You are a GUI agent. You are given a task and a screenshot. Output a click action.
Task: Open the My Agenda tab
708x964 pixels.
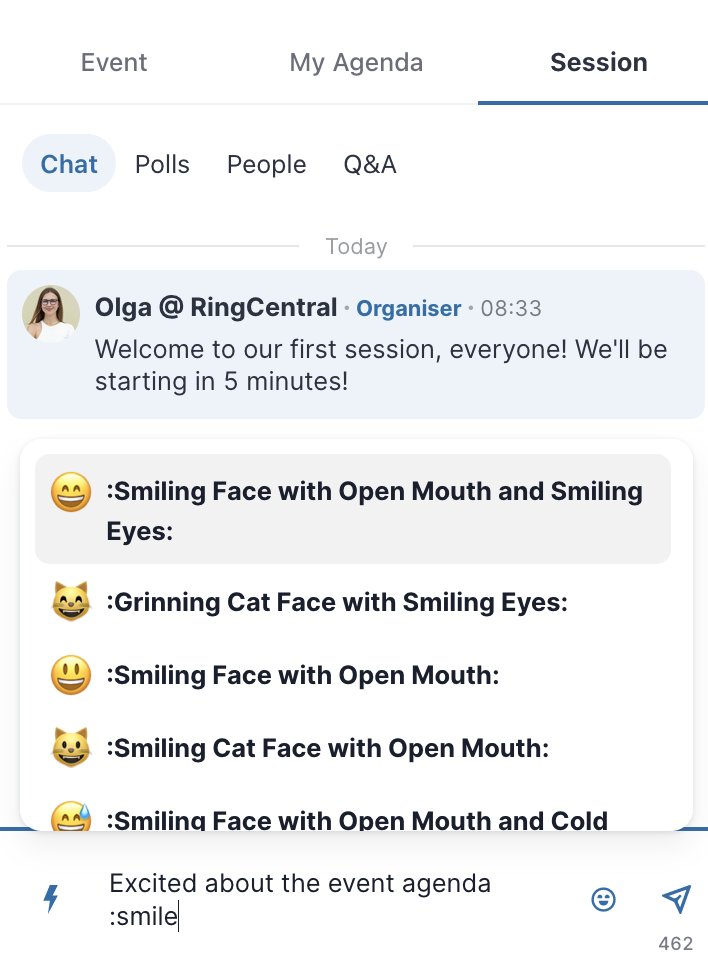pos(356,62)
